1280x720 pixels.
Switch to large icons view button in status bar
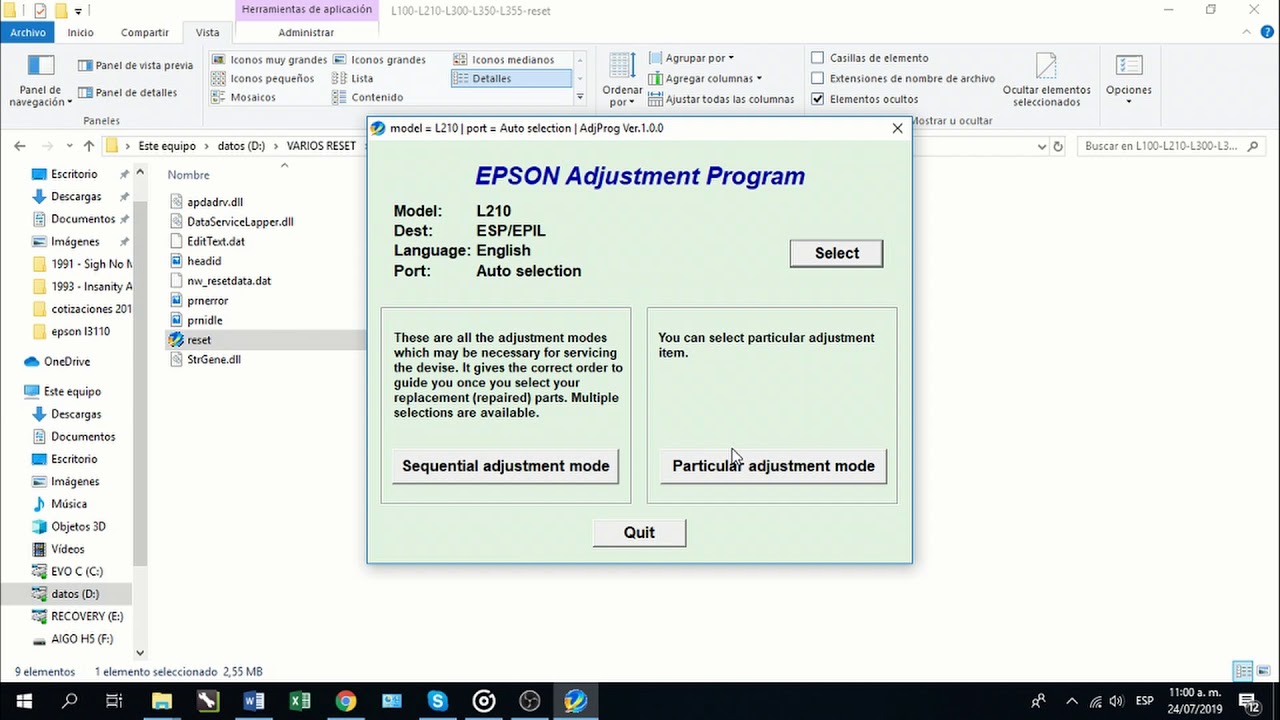pyautogui.click(x=1263, y=671)
